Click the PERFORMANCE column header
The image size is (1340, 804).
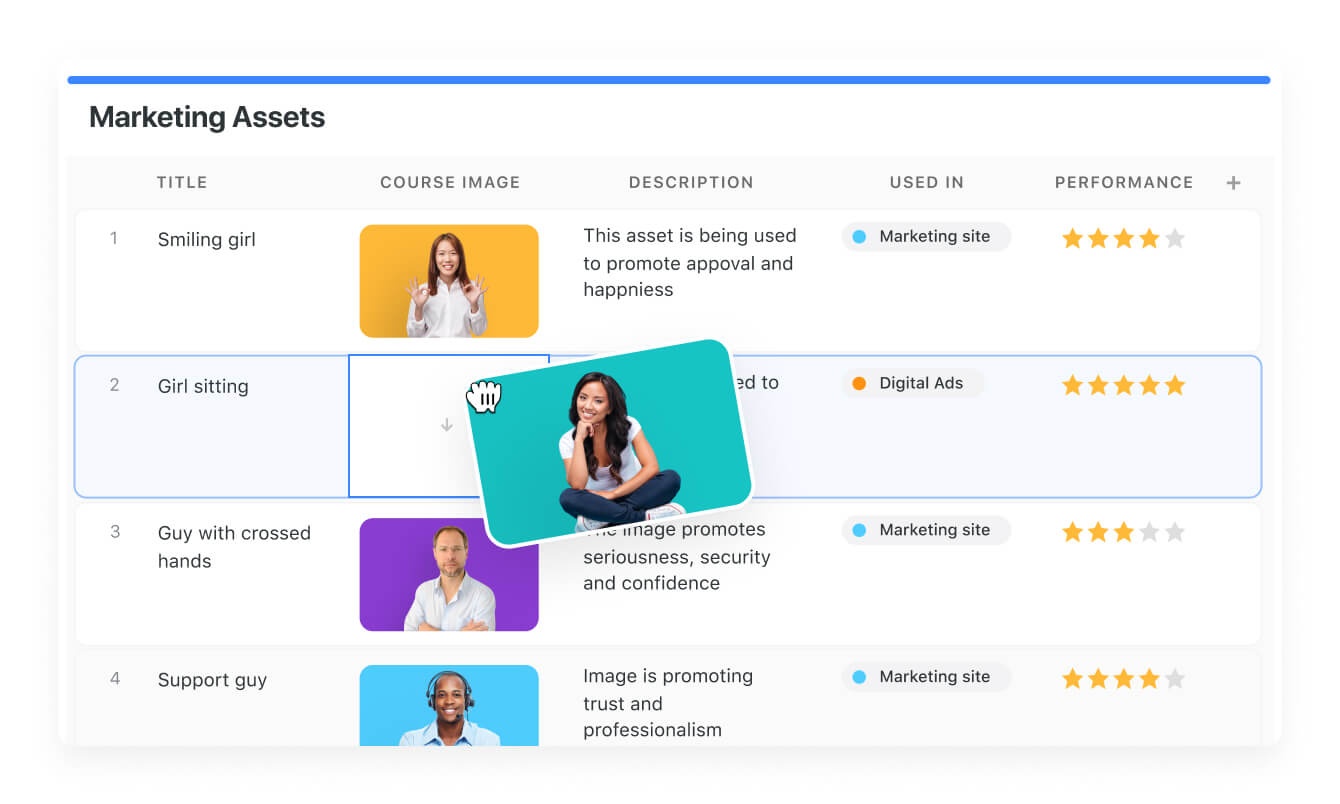point(1124,183)
